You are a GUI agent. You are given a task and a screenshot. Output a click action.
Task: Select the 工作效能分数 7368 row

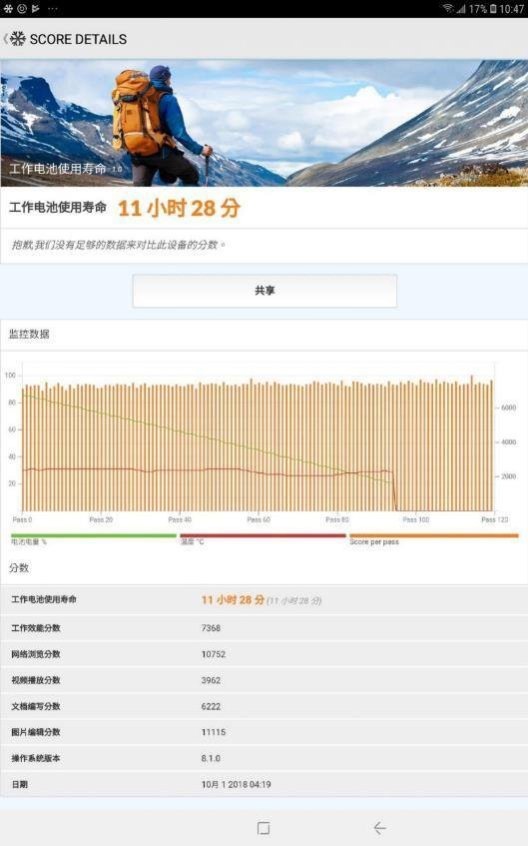[264, 627]
